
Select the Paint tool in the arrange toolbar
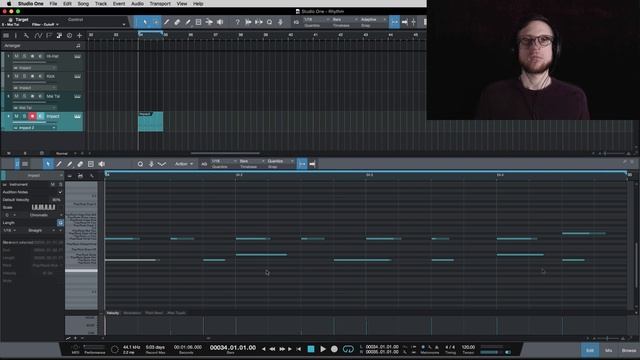coord(188,22)
